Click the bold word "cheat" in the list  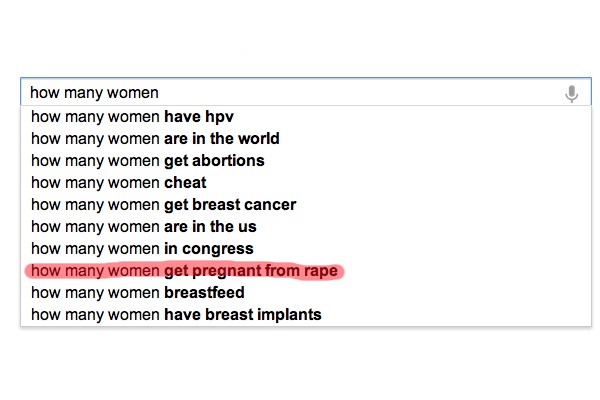185,182
